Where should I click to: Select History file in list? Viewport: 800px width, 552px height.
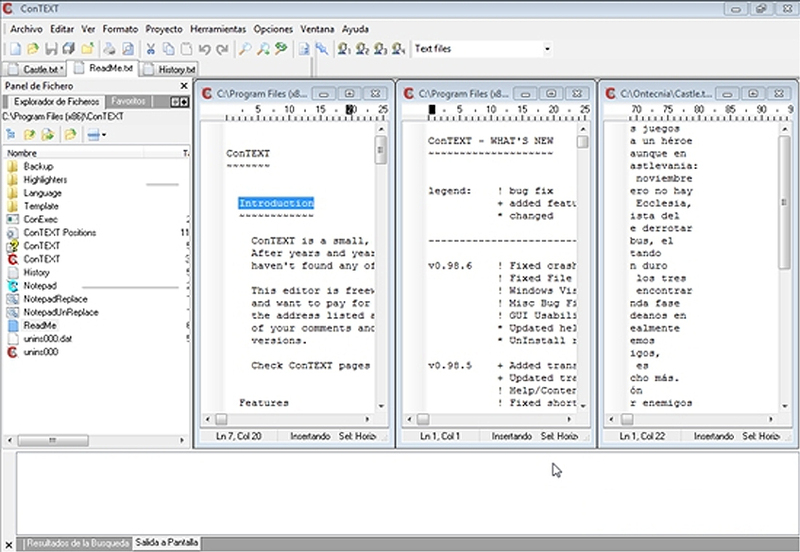tap(36, 272)
